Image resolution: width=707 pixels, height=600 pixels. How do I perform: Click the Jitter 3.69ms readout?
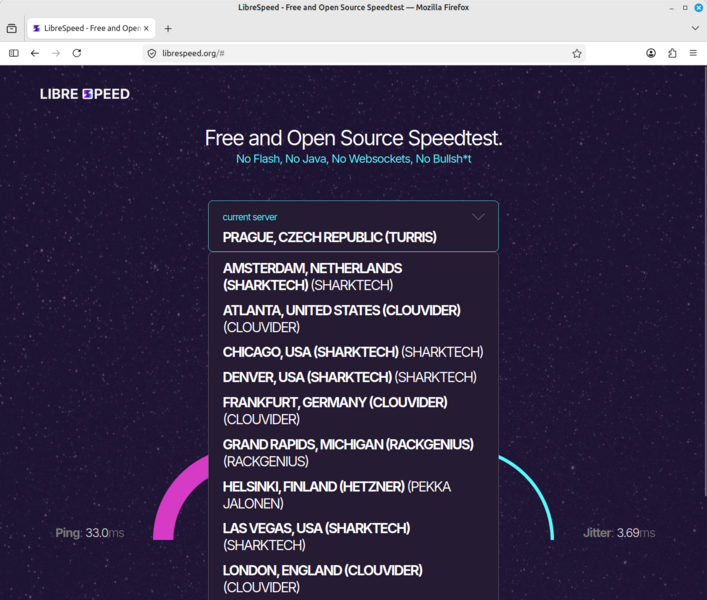tap(619, 533)
